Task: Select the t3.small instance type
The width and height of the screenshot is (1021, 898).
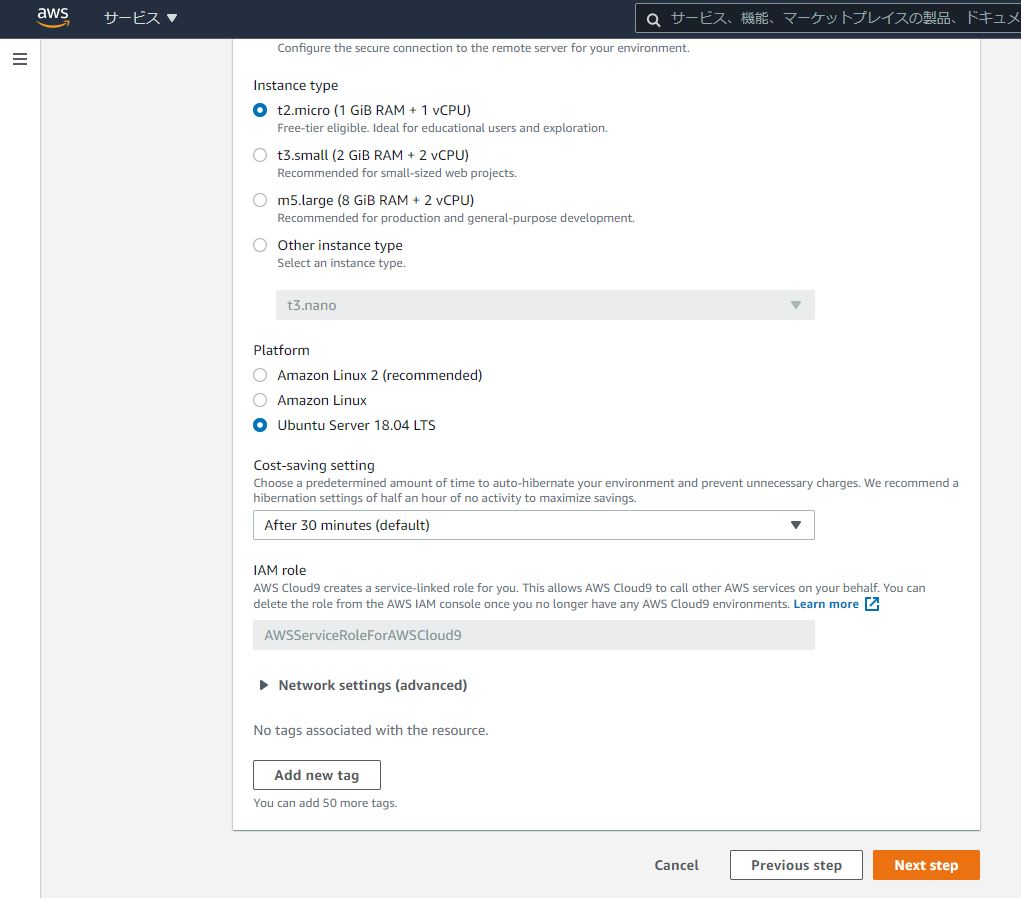Action: click(x=260, y=155)
